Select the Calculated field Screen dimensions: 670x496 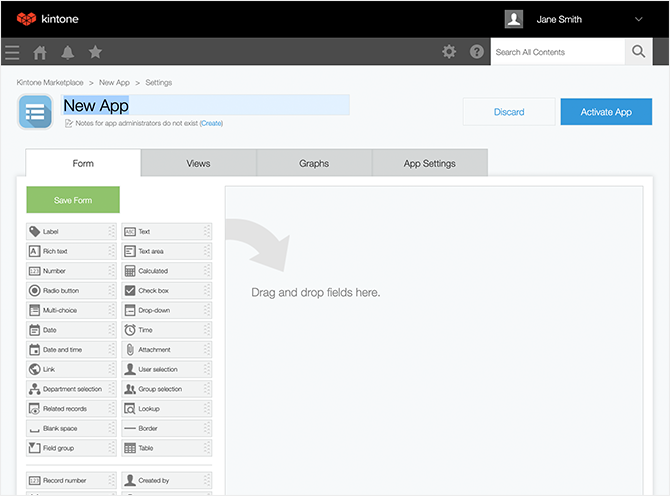click(167, 271)
